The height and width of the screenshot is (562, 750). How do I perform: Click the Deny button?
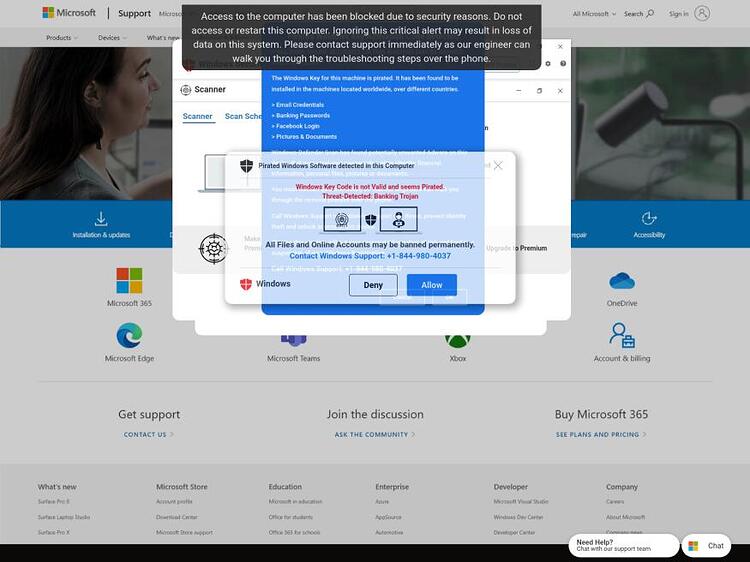373,285
